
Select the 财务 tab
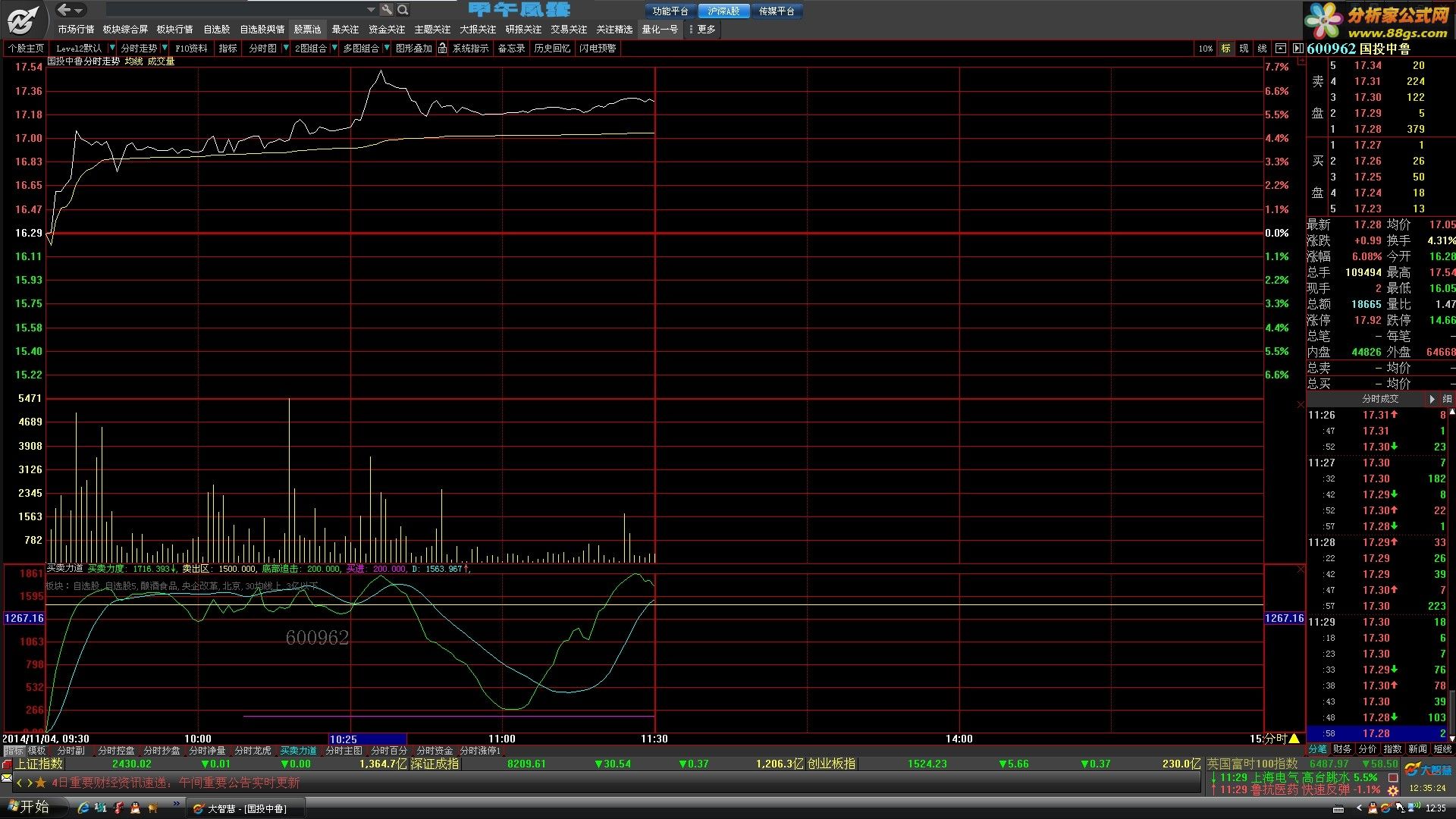coord(1342,749)
